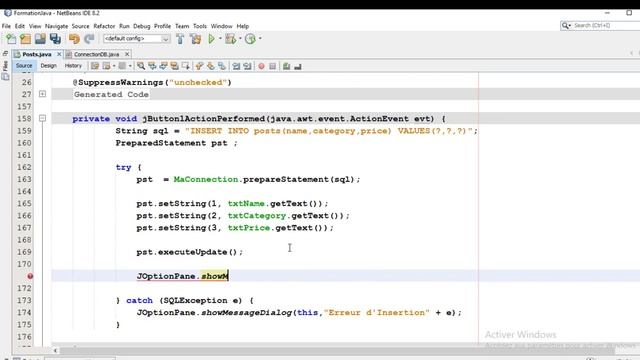Viewport: 640px width, 360px height.
Task: Collapse the jButton1ActionPerformed method fold
Action: 42,118
